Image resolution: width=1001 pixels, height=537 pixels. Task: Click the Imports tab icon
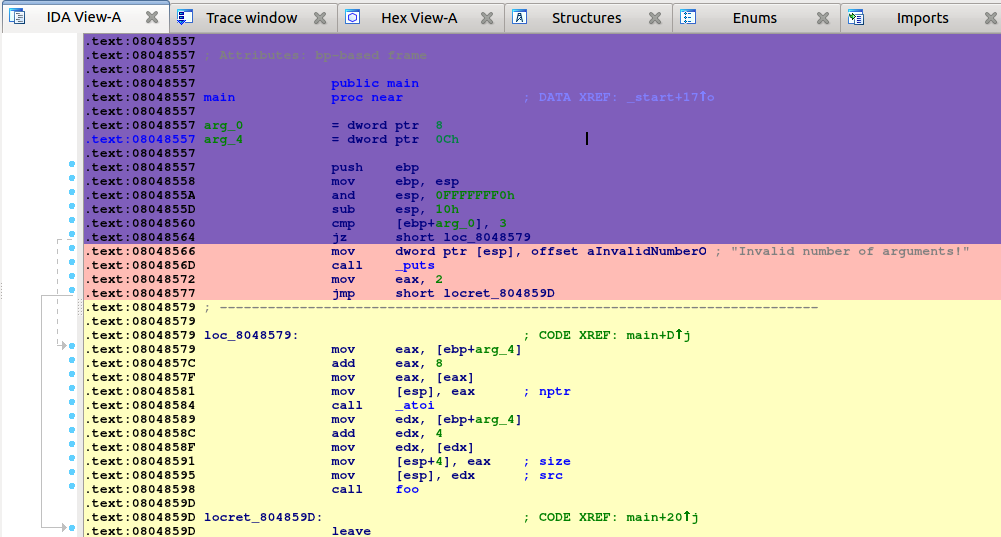coord(855,17)
